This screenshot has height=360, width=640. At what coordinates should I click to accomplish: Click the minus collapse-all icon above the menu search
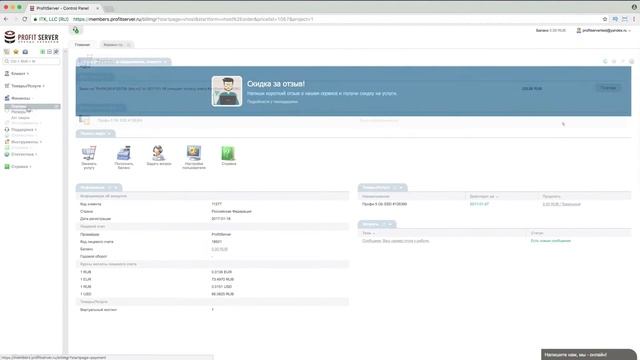click(x=49, y=52)
